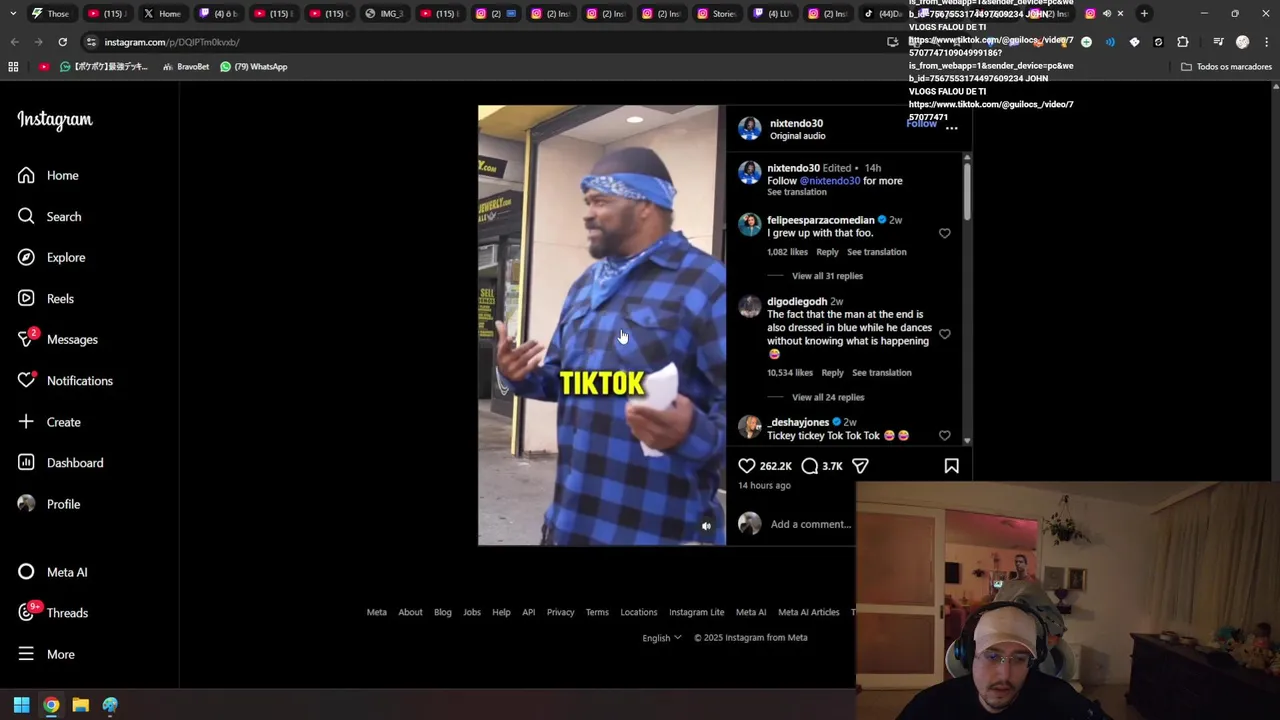The height and width of the screenshot is (720, 1280).
Task: Switch to Stories browser tab
Action: pos(717,14)
